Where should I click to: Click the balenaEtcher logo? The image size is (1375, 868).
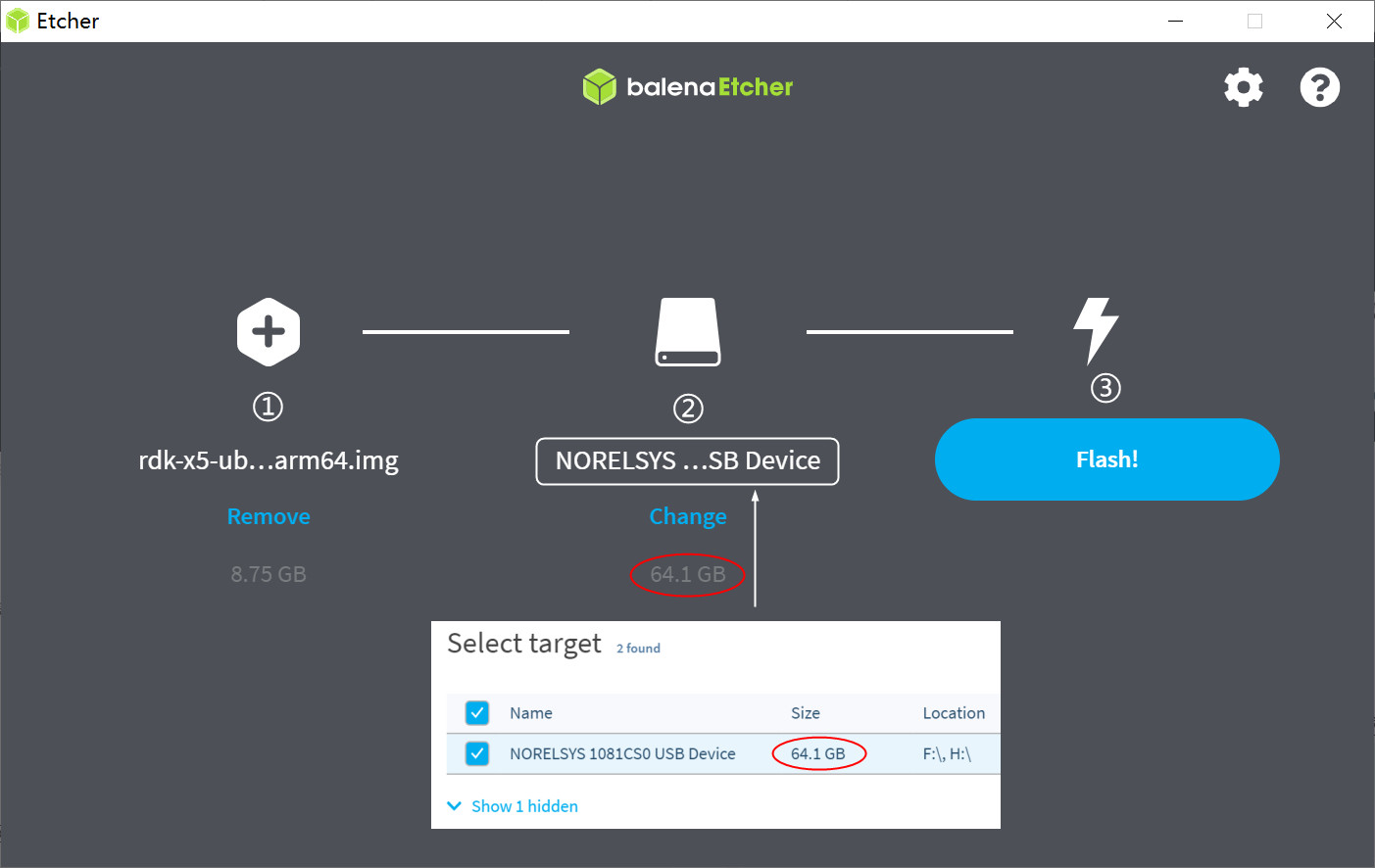688,87
